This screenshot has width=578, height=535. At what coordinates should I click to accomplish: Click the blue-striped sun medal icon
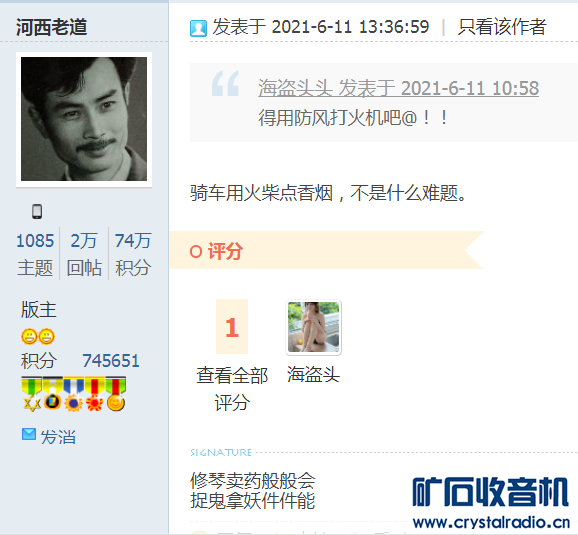(73, 394)
